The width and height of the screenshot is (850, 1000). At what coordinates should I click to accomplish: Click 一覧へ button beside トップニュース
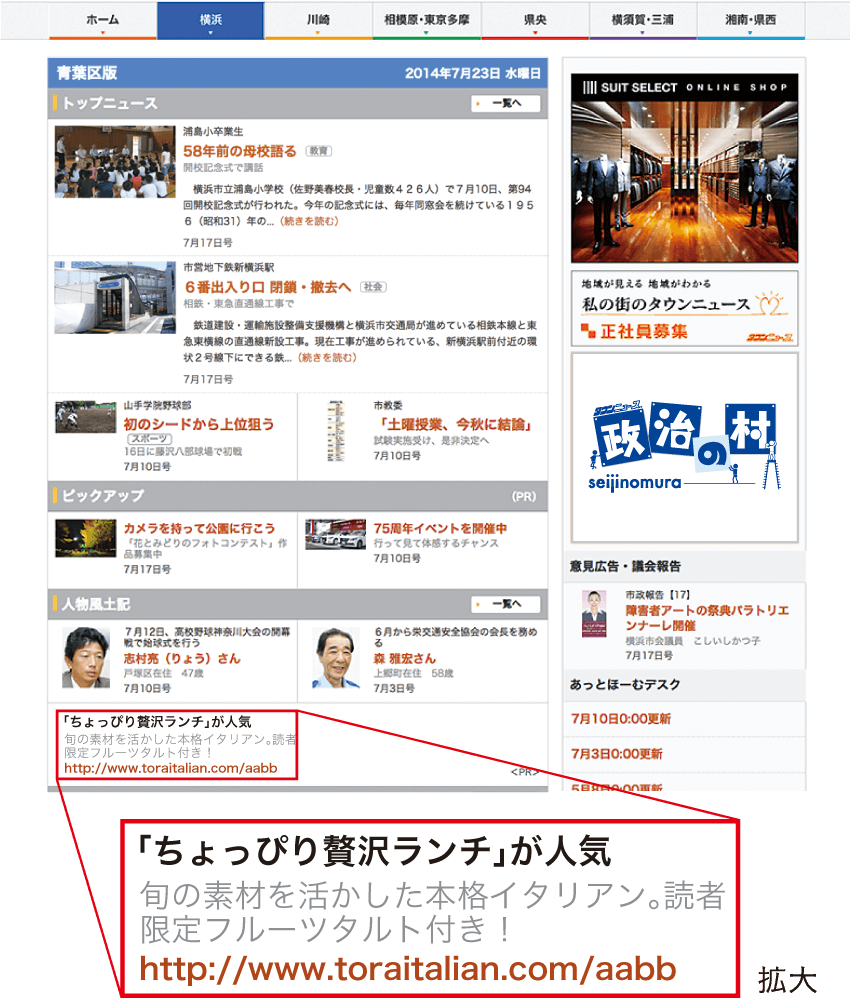(506, 103)
